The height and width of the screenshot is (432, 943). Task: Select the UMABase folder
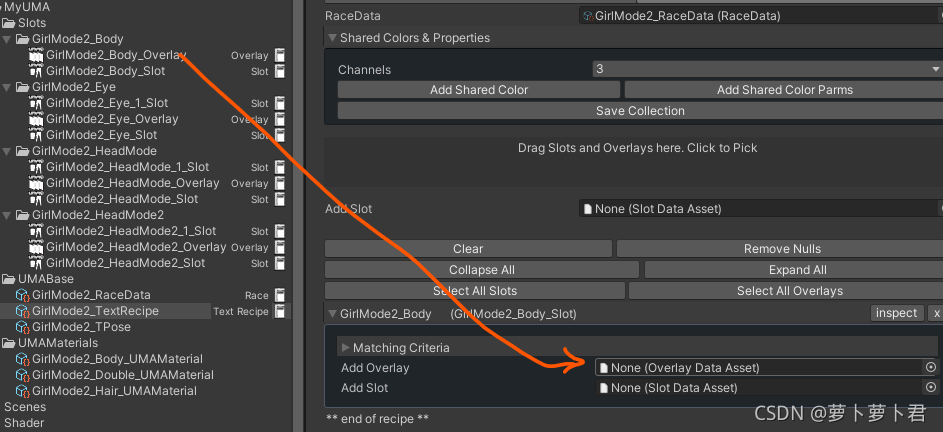(x=46, y=279)
